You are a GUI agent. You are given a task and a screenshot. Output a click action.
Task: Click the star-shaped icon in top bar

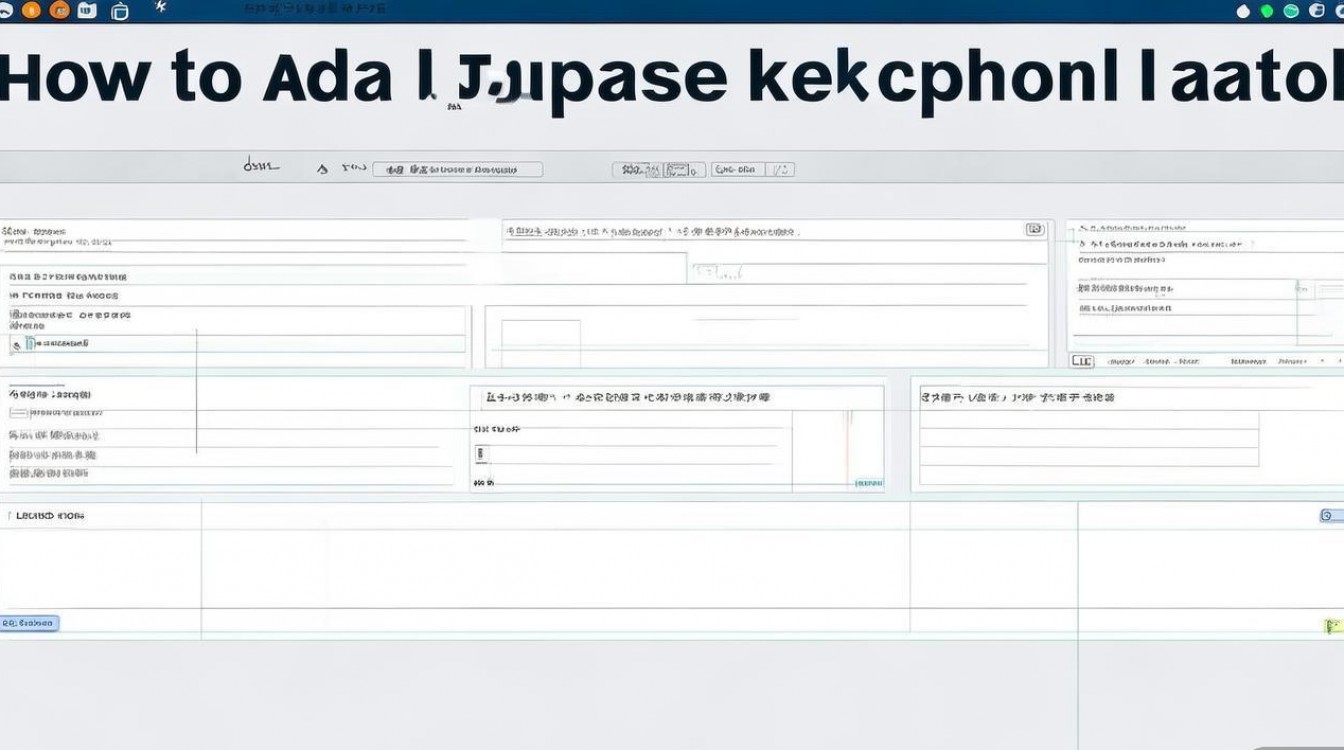point(161,8)
